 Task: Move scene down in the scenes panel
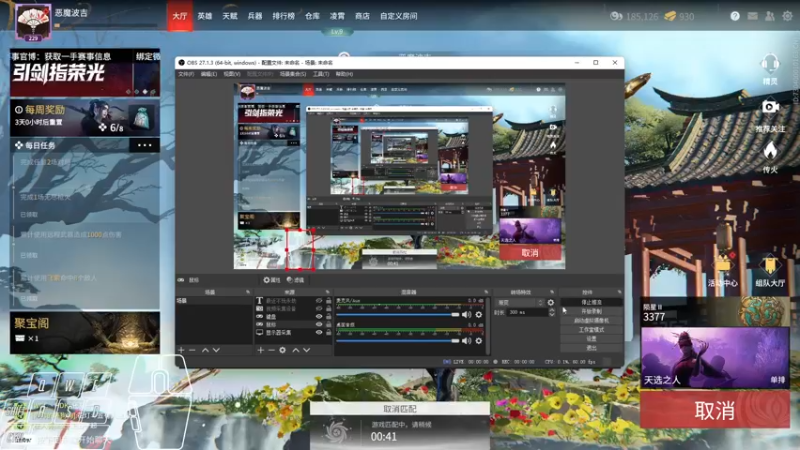click(x=216, y=350)
